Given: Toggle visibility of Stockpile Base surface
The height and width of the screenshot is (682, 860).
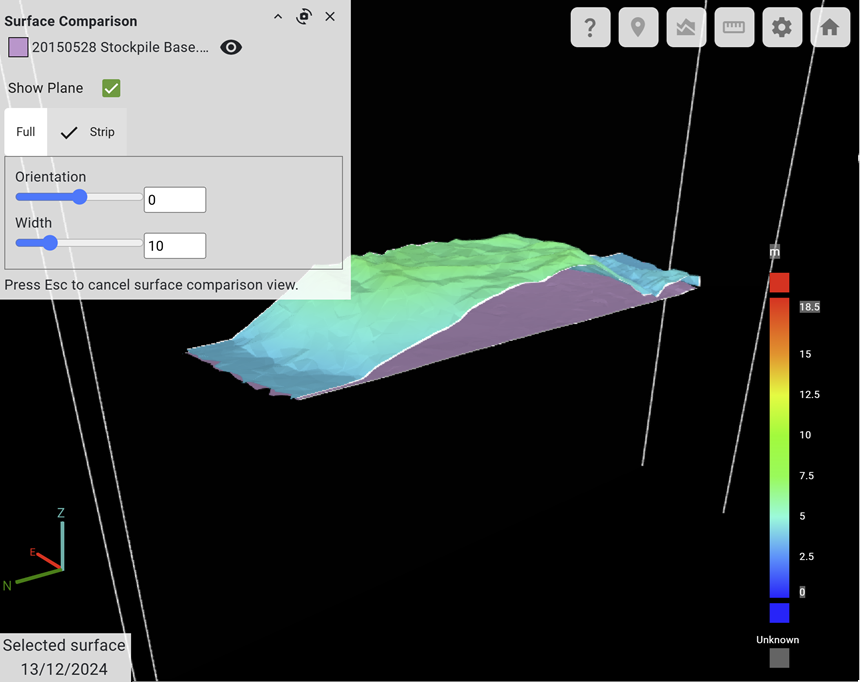Looking at the screenshot, I should click(231, 47).
